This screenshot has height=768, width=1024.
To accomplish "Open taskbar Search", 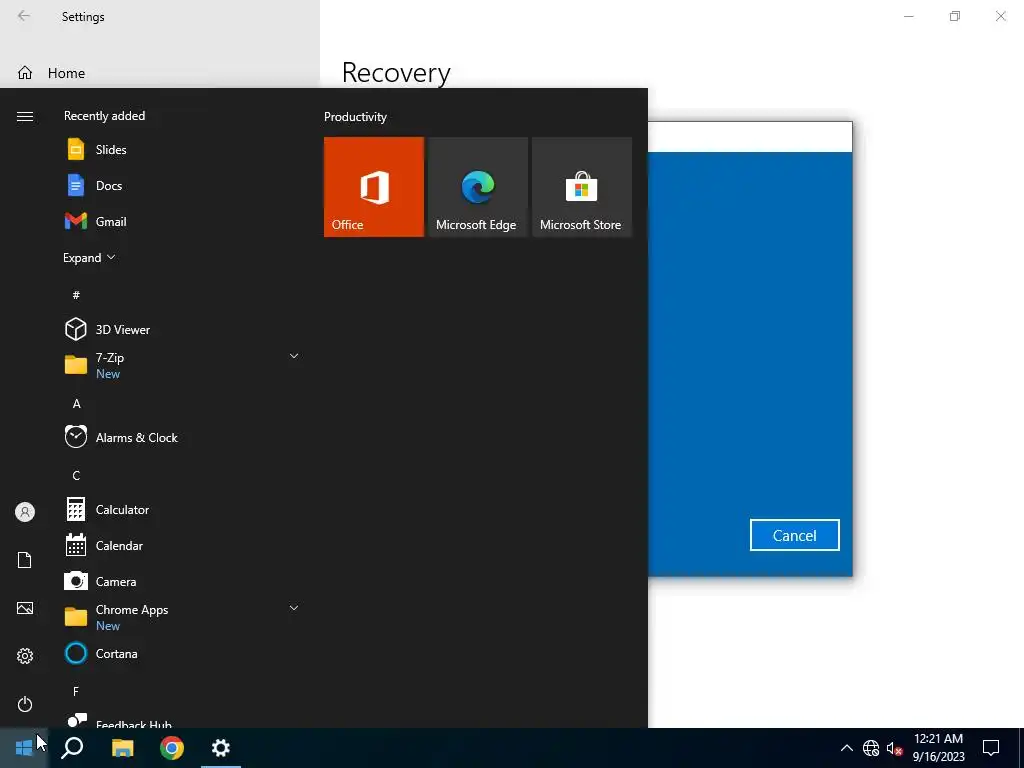I will click(x=72, y=748).
